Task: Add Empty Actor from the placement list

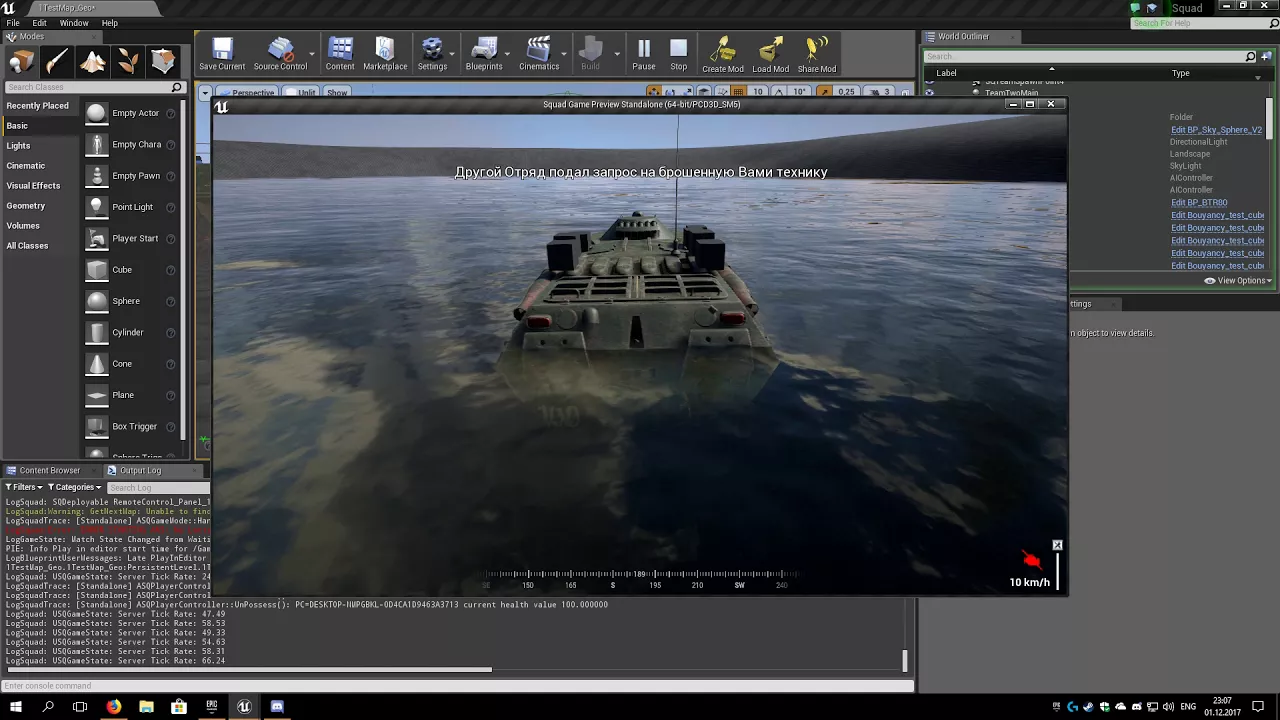Action: pos(131,113)
